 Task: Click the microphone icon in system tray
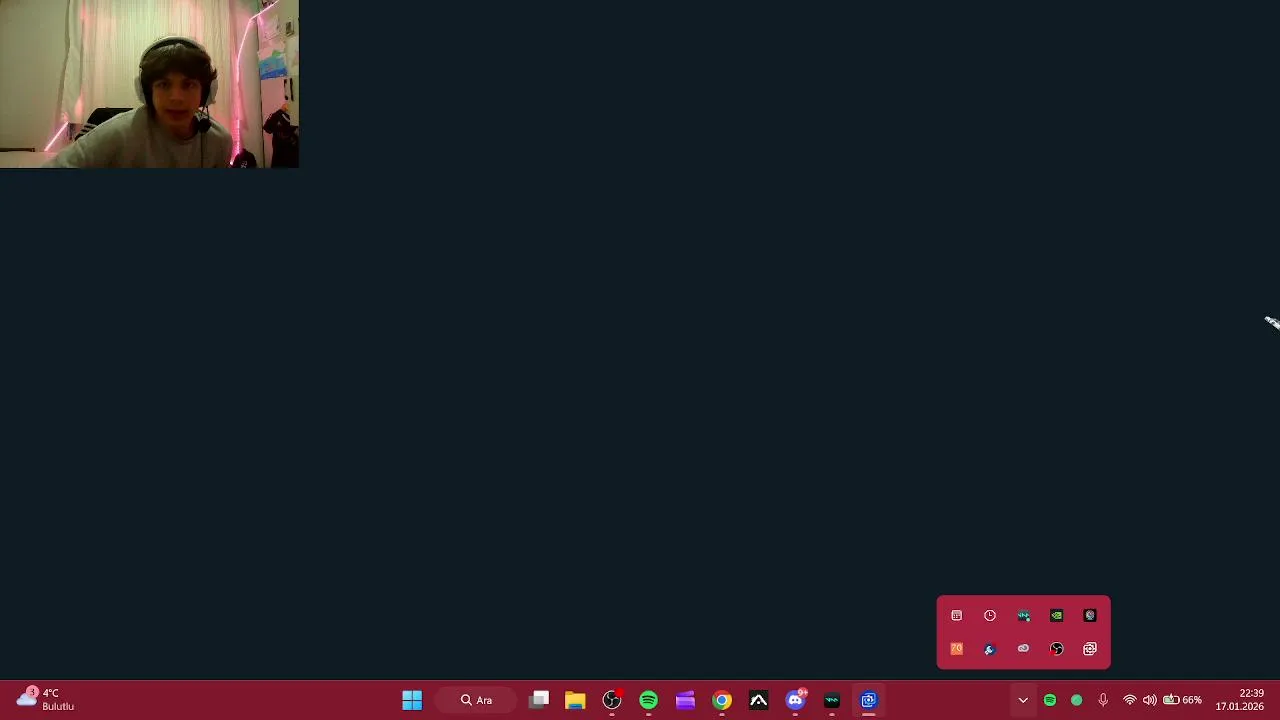point(1103,700)
